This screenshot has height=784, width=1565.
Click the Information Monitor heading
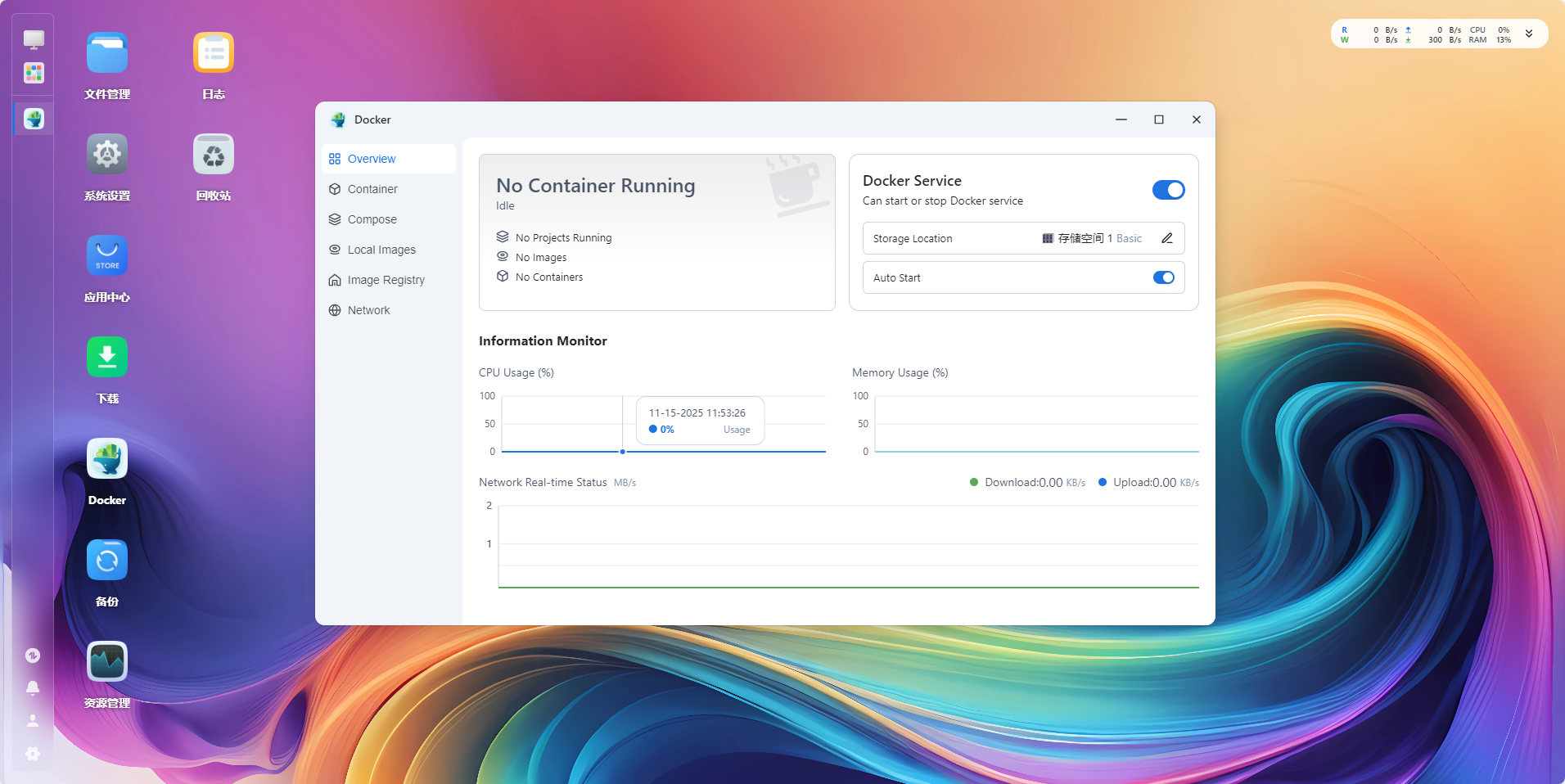click(x=543, y=341)
